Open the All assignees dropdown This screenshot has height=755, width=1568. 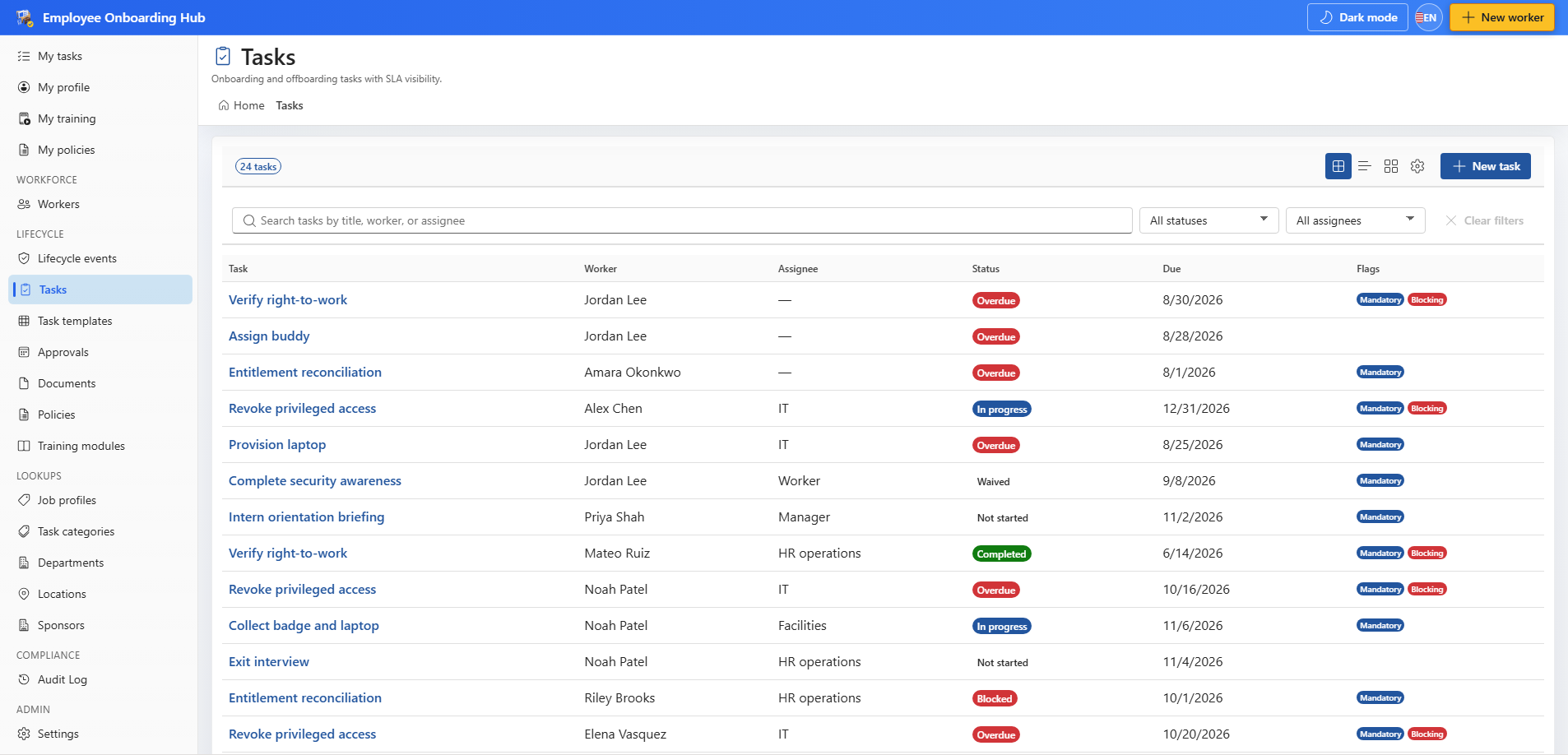click(1355, 220)
